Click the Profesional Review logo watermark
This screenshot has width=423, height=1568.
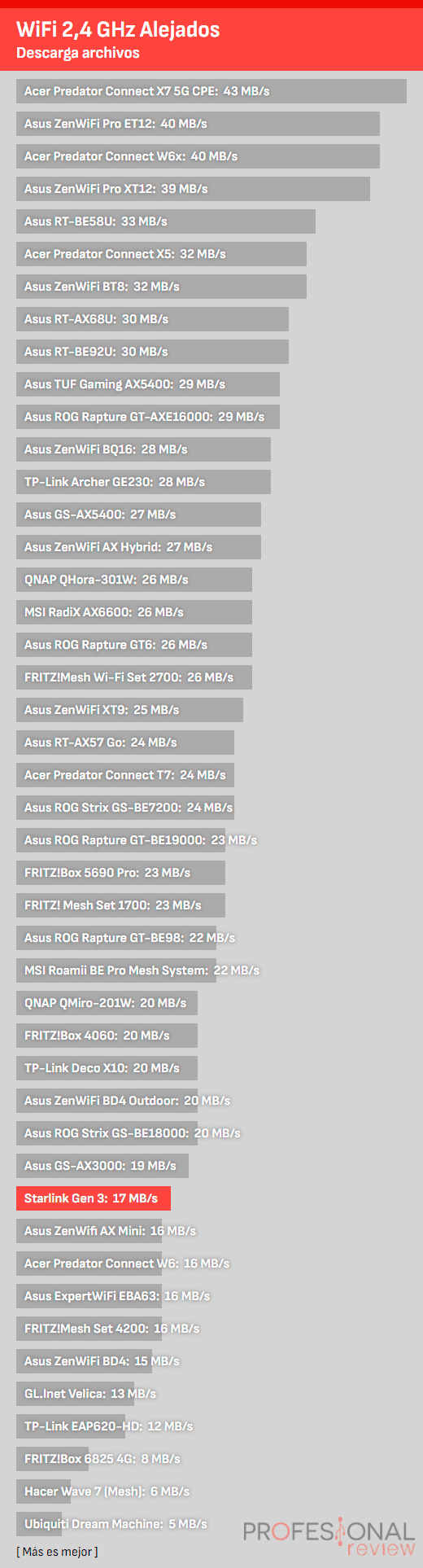coord(329,1538)
